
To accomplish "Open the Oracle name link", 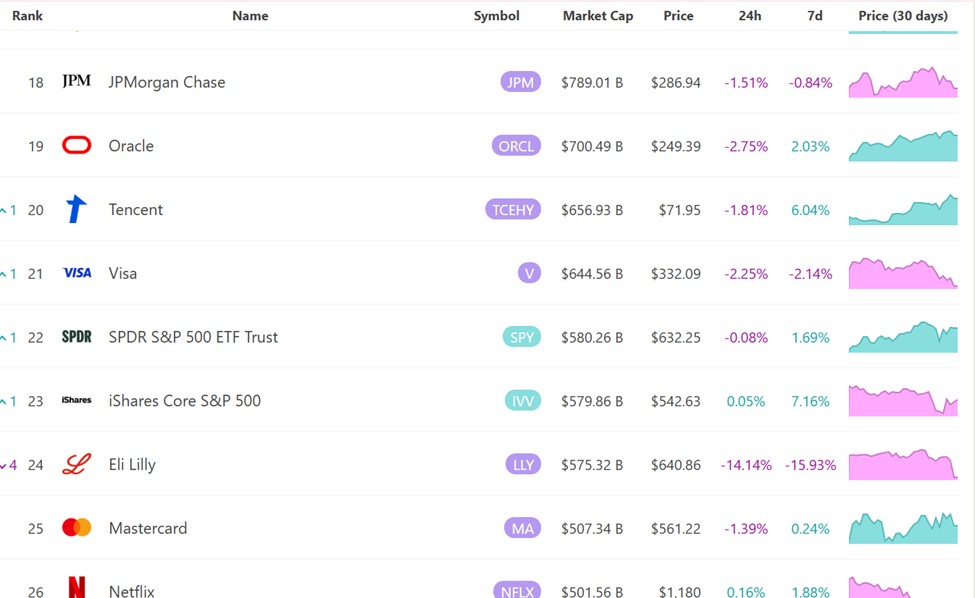I will [131, 145].
